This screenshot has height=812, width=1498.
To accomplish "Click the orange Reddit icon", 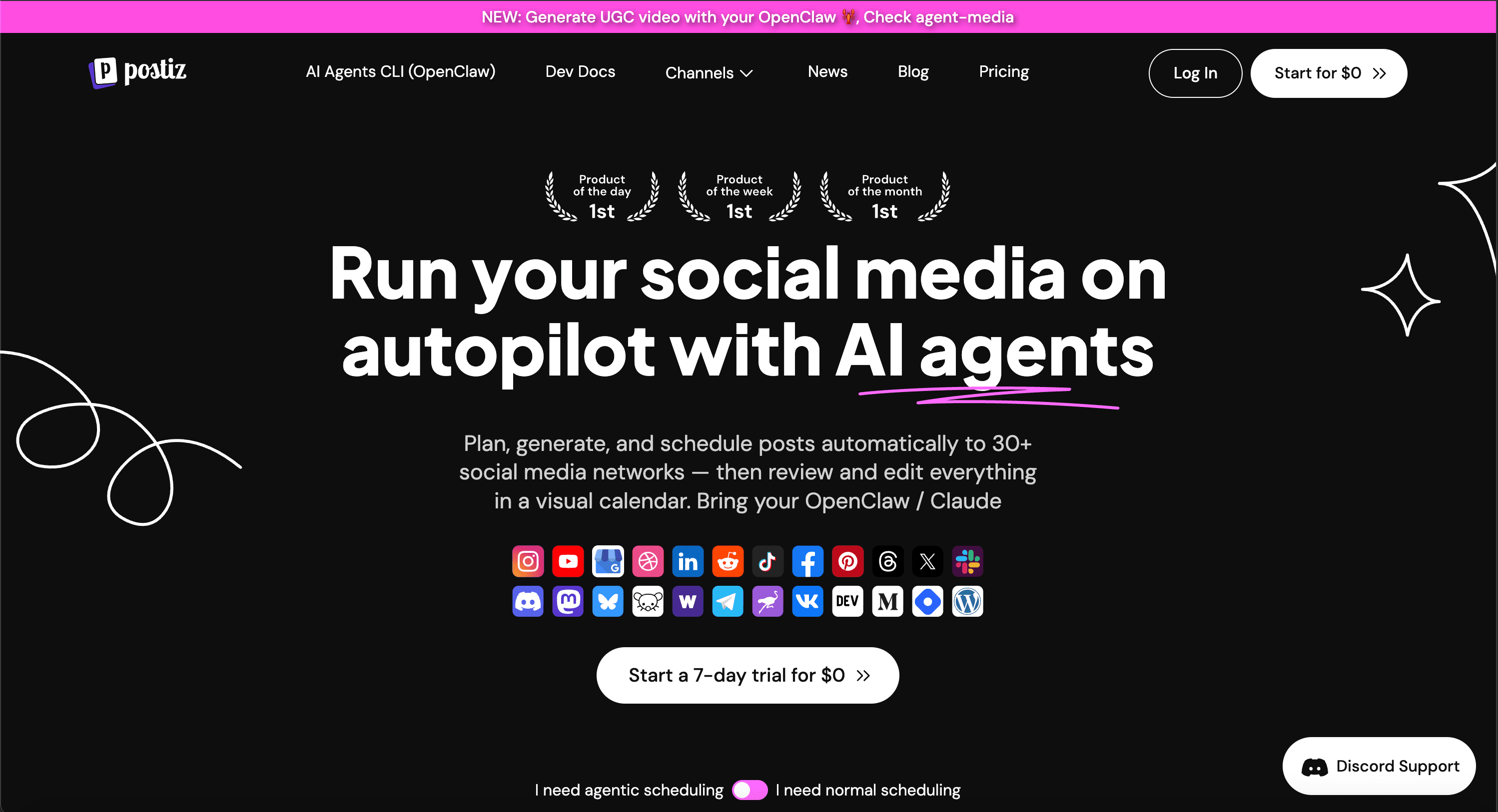I will point(728,561).
